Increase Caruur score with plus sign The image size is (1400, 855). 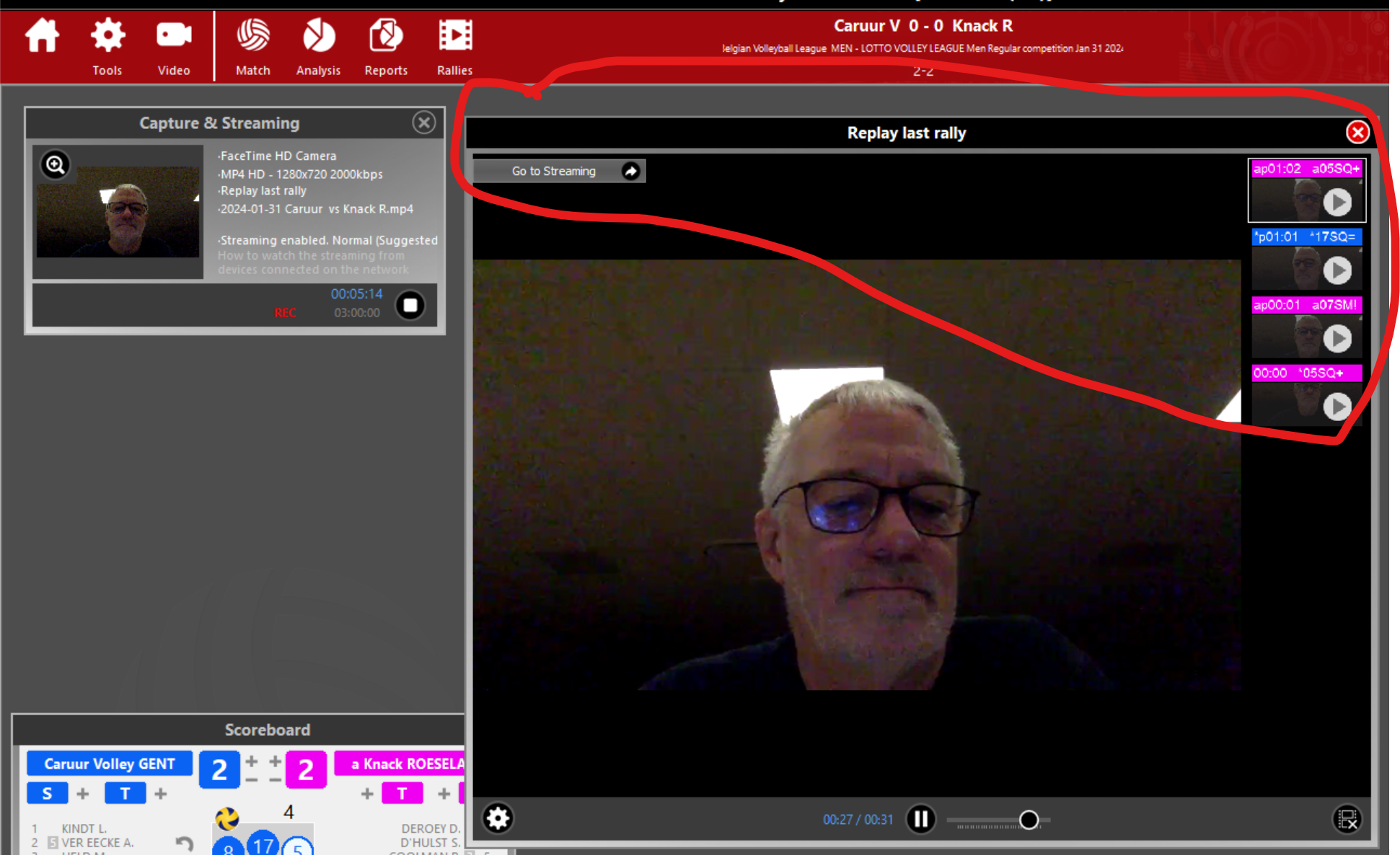click(x=252, y=761)
